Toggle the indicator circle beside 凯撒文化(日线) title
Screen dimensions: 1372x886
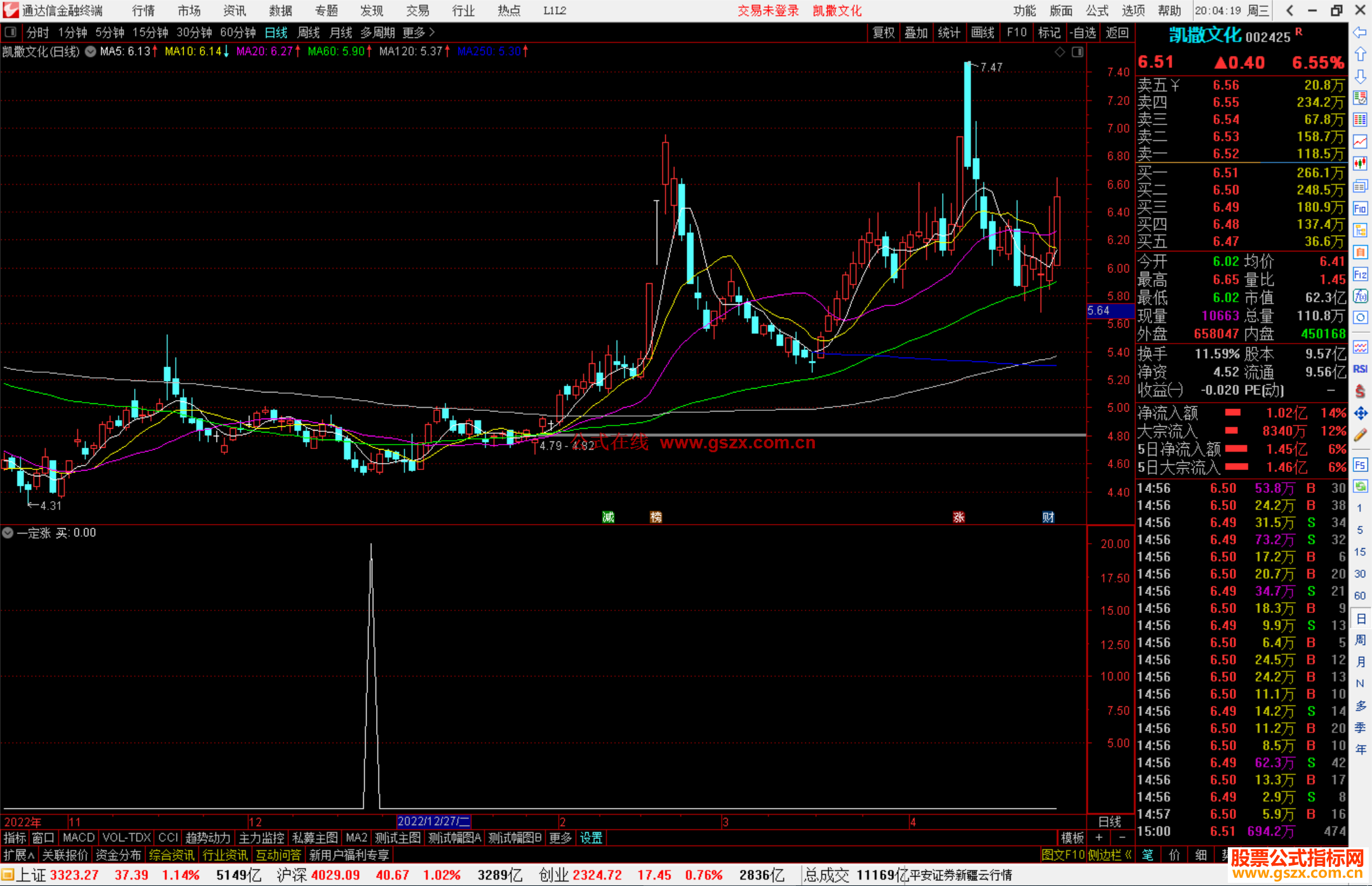point(91,51)
